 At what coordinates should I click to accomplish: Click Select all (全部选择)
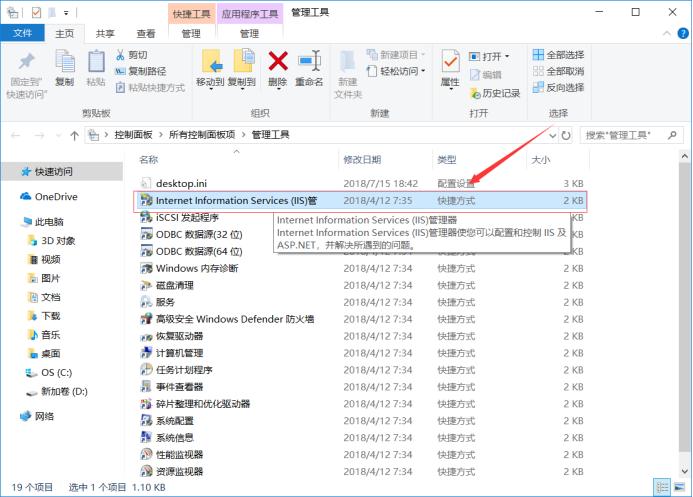tap(559, 55)
